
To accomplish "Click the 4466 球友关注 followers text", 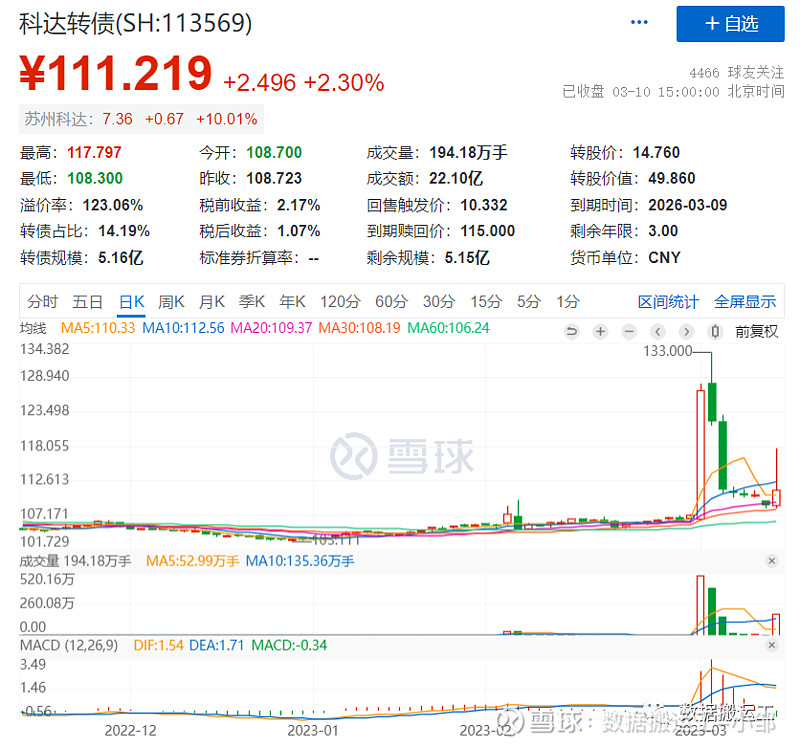I will pos(737,72).
